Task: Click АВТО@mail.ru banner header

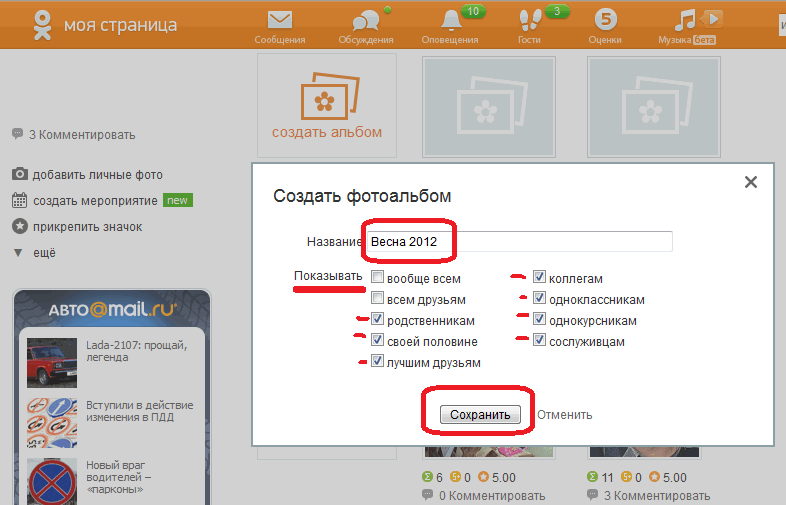Action: click(112, 310)
